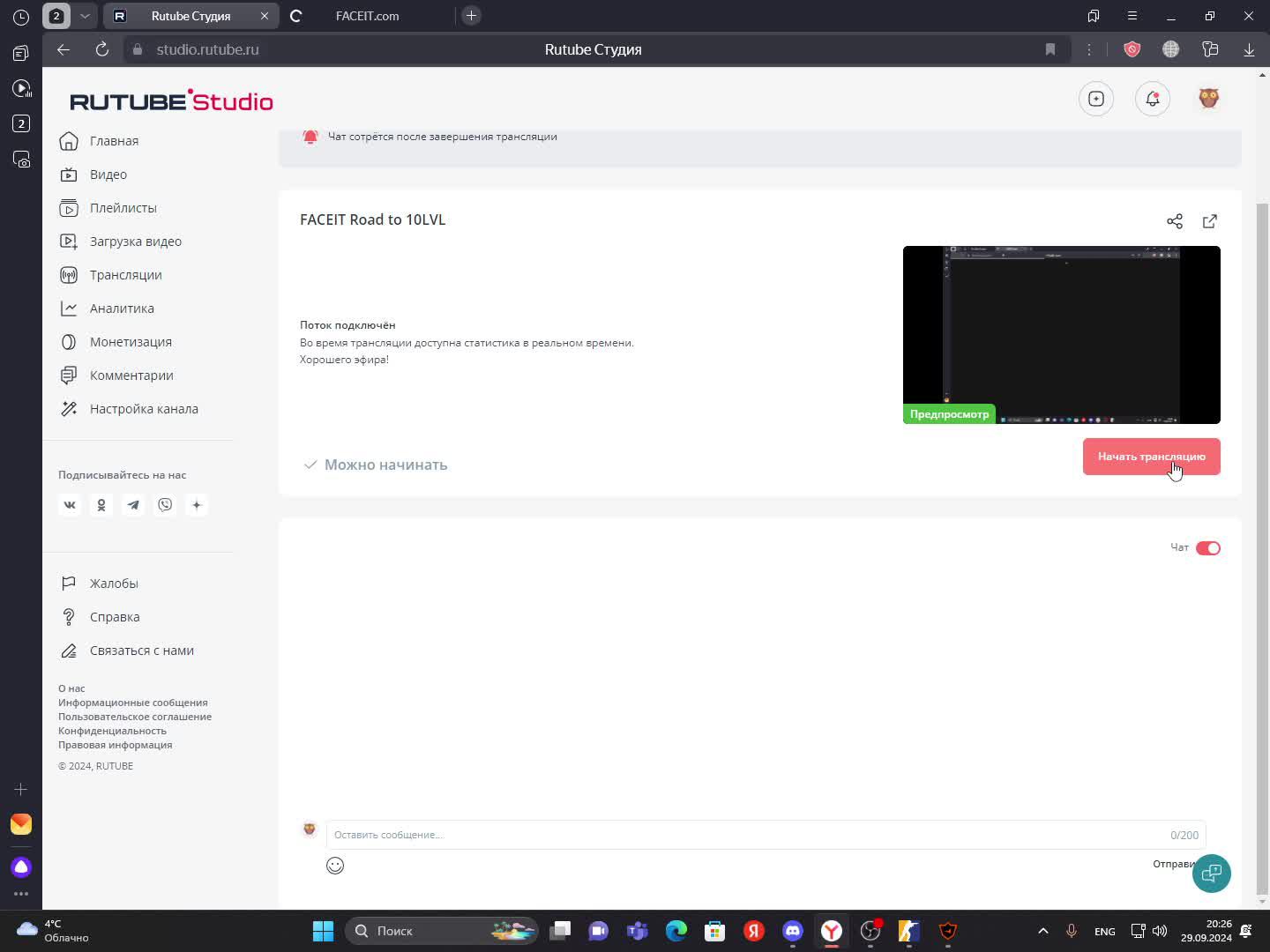The image size is (1270, 952).
Task: Click the taskbar volume icon
Action: click(1160, 931)
